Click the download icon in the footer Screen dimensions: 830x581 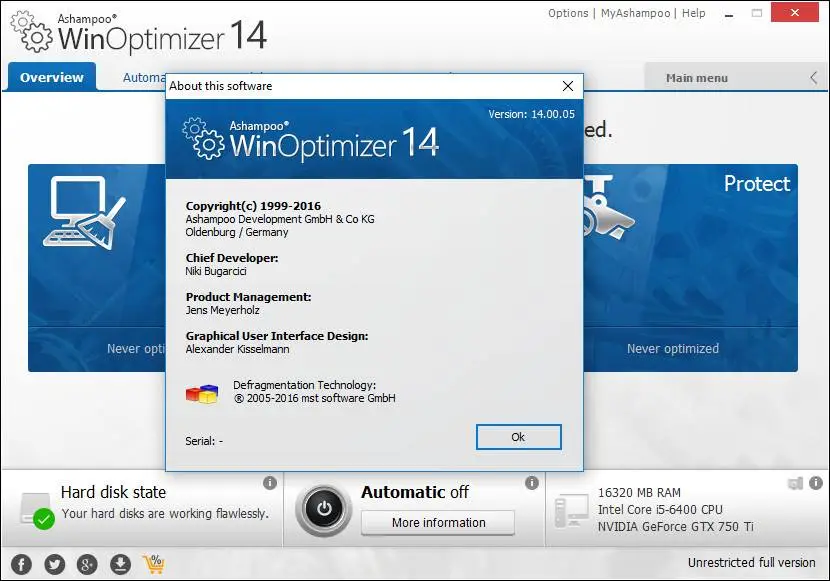tap(120, 564)
